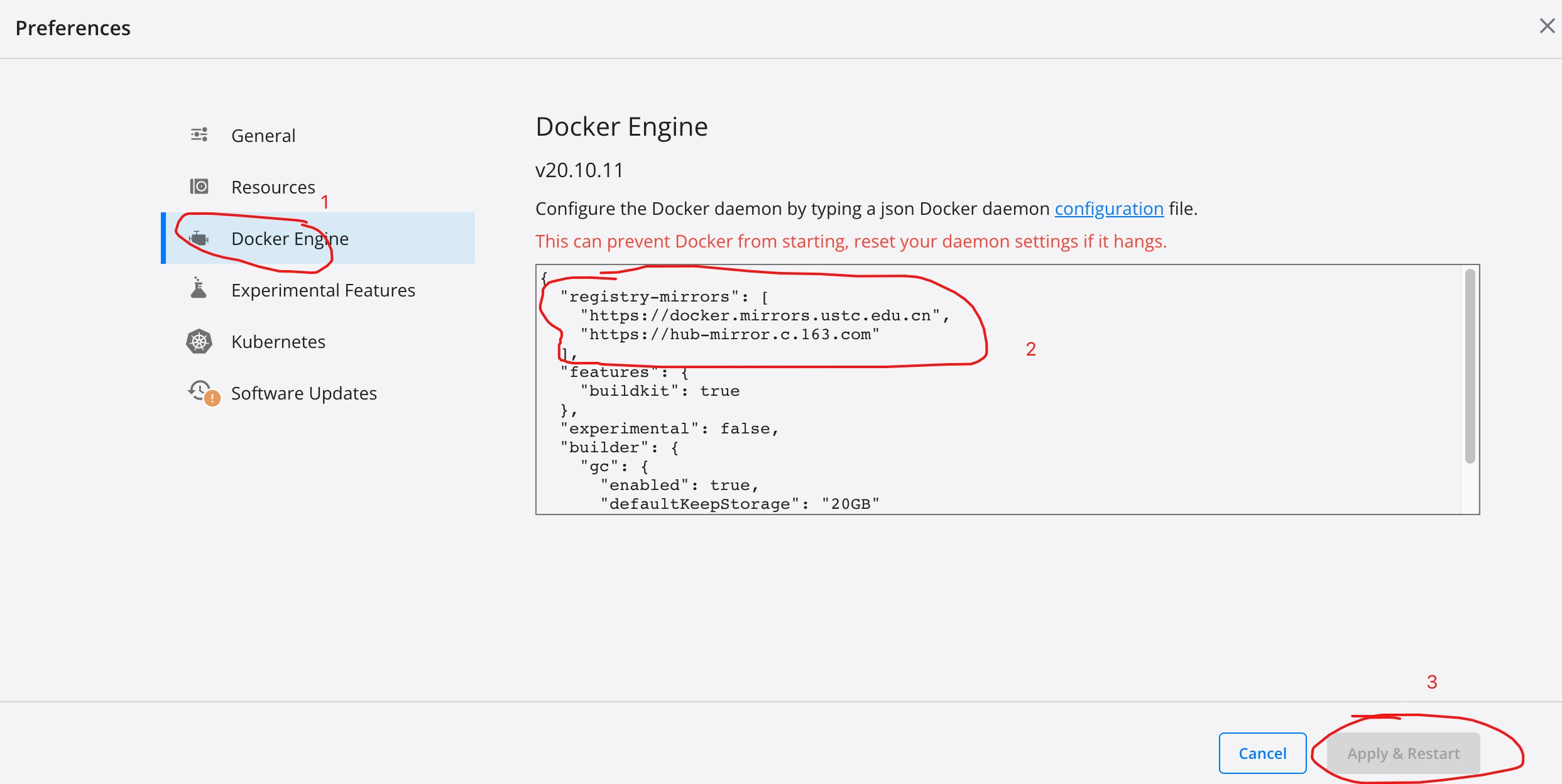Place cursor on the "buildkit": true line
The height and width of the screenshot is (784, 1562).
pyautogui.click(x=660, y=391)
